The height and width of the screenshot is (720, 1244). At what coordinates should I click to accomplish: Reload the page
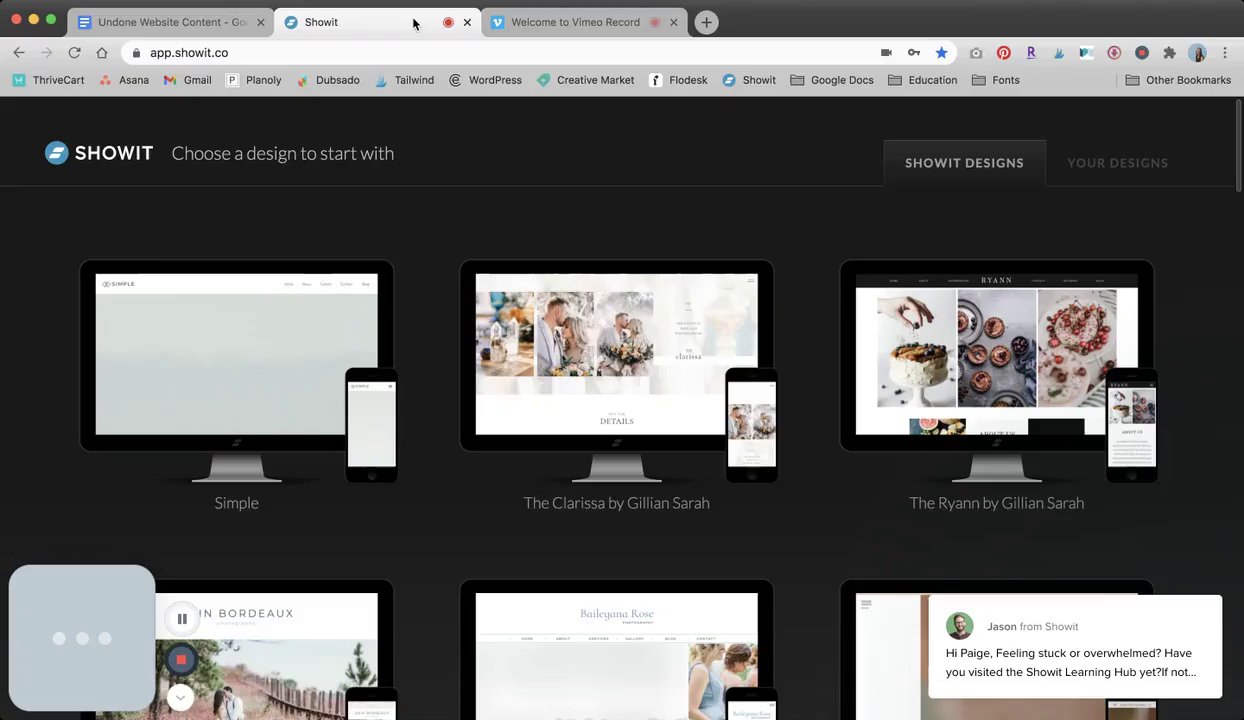tap(74, 53)
